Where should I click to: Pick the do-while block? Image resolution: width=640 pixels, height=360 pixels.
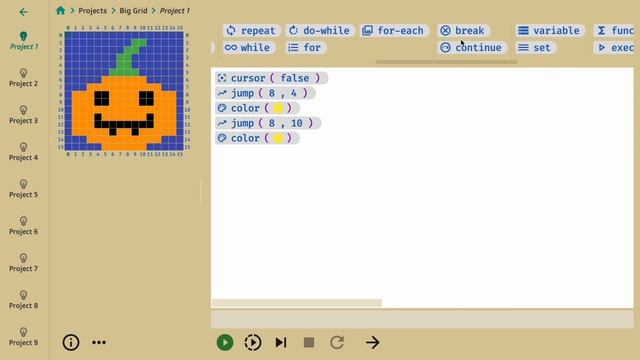[320, 31]
